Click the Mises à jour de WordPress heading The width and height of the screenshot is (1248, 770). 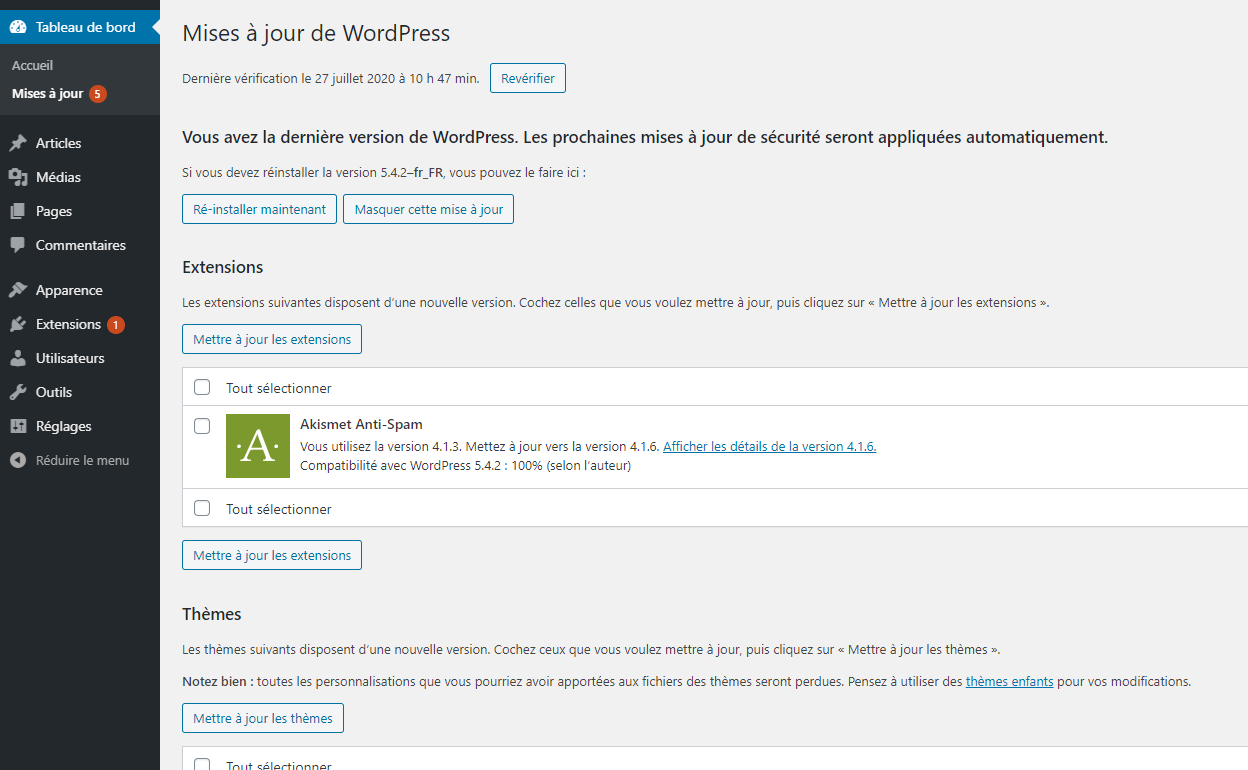coord(316,33)
